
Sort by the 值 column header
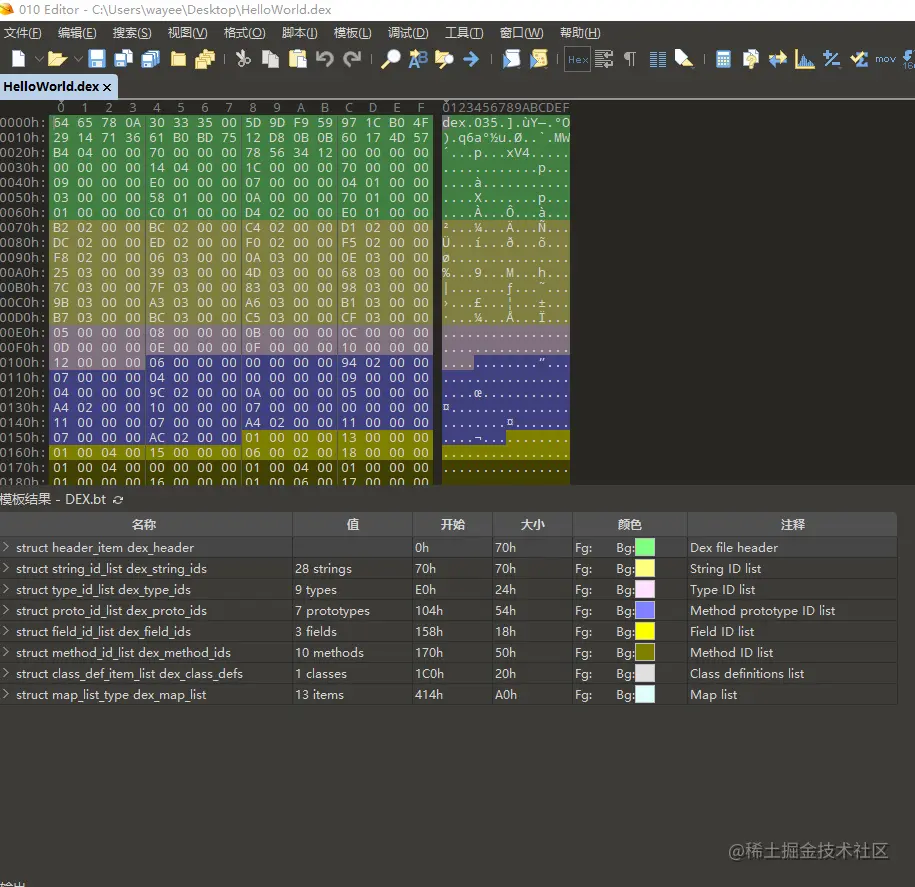click(x=352, y=524)
